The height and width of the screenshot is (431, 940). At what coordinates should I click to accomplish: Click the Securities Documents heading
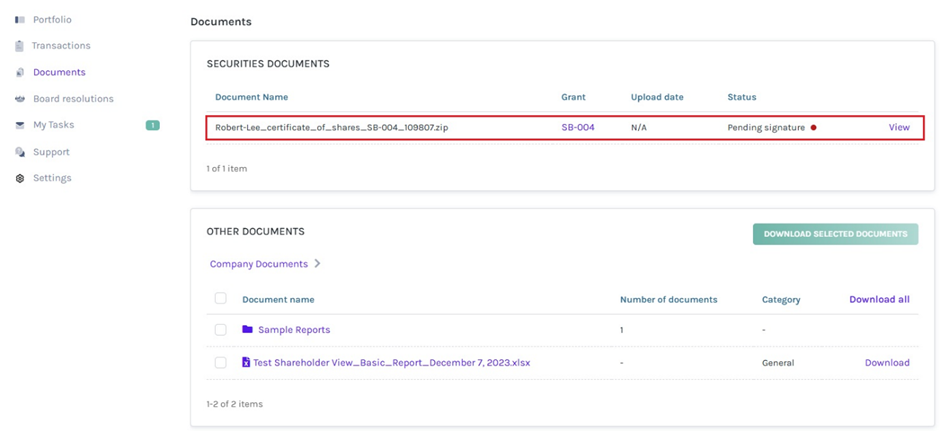(268, 64)
